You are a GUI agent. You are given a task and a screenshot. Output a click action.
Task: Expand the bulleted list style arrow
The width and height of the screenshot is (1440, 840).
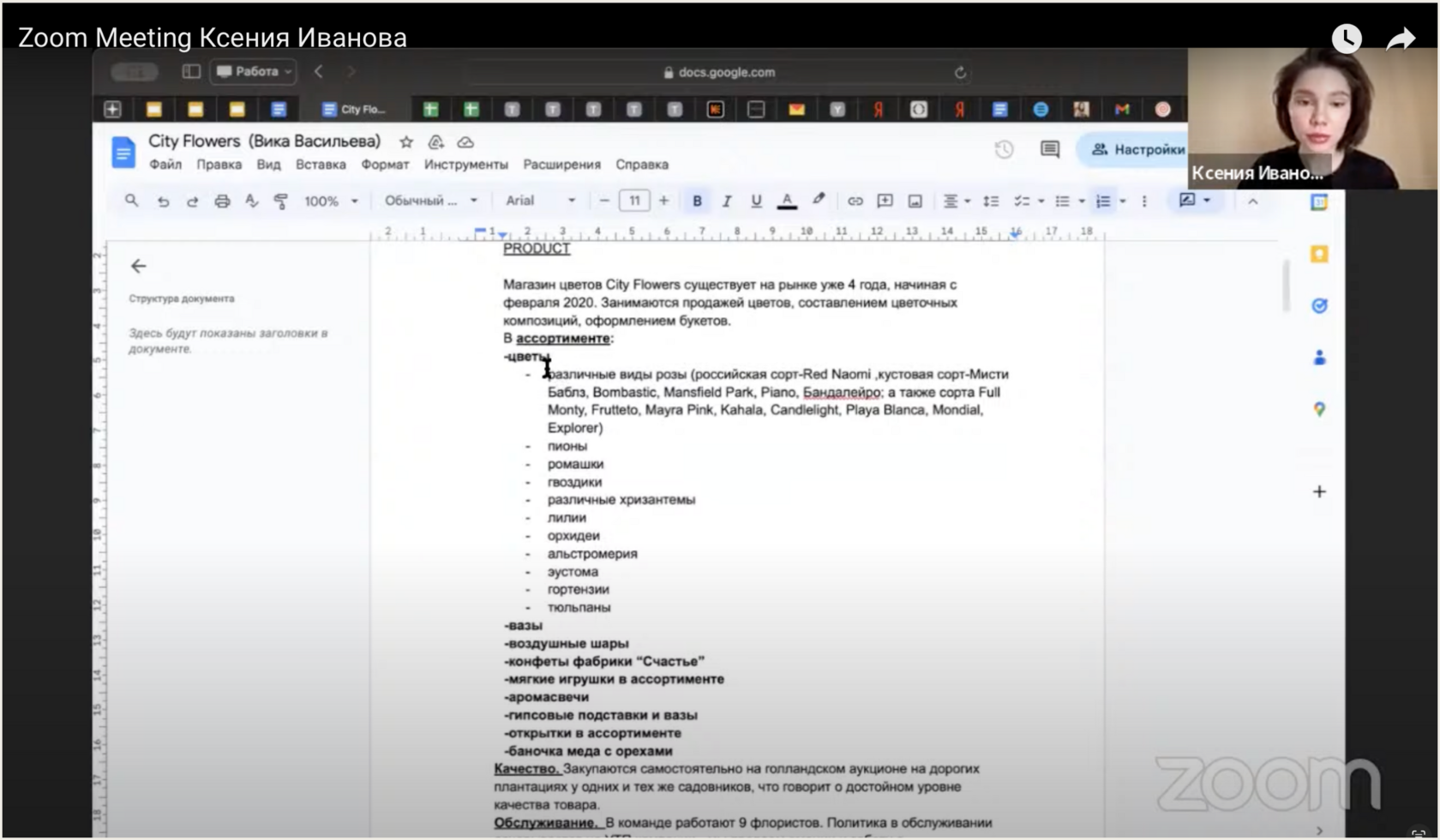pos(1082,202)
